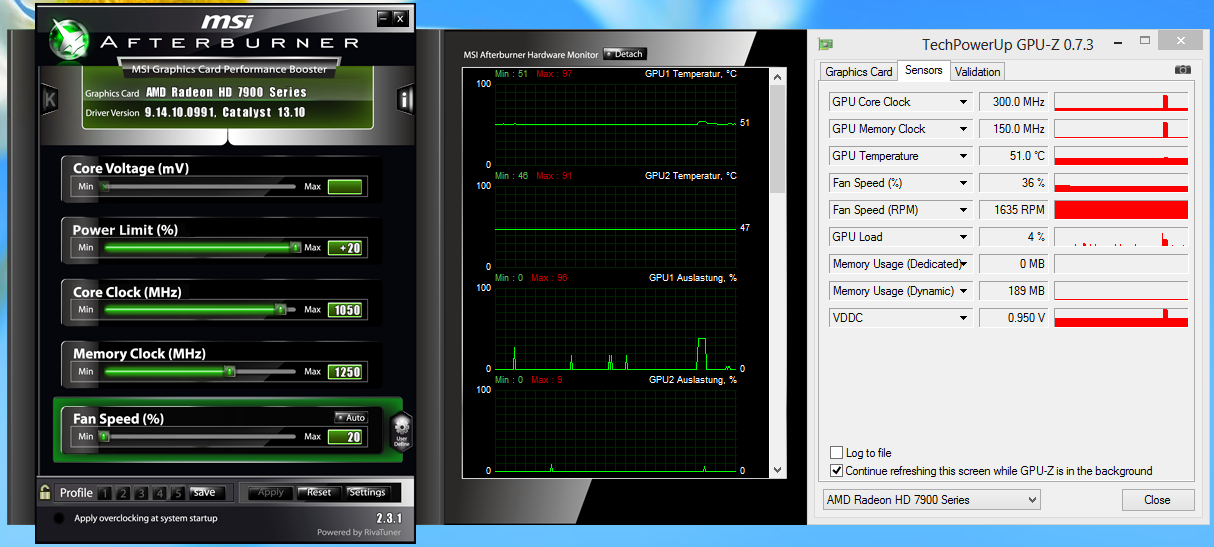This screenshot has height=547, width=1214.
Task: Click the Fan Speed 20 value field
Action: pos(345,437)
